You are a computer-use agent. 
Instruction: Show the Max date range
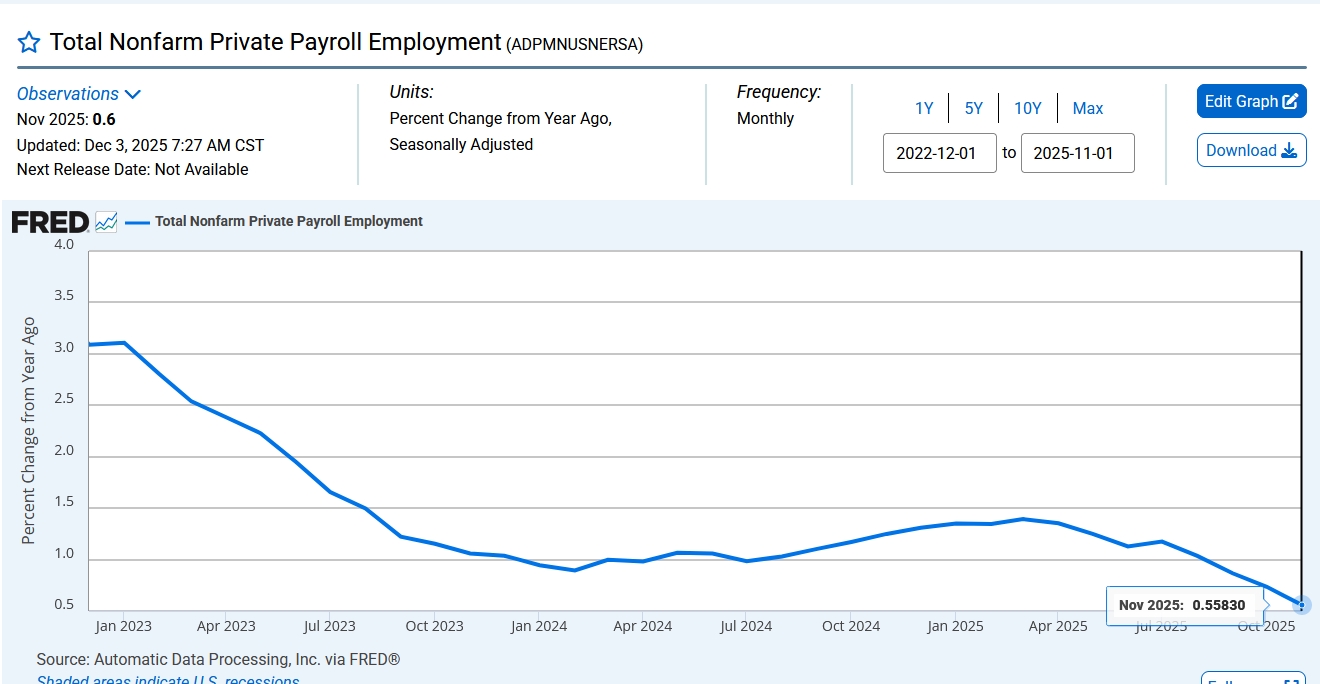1088,108
